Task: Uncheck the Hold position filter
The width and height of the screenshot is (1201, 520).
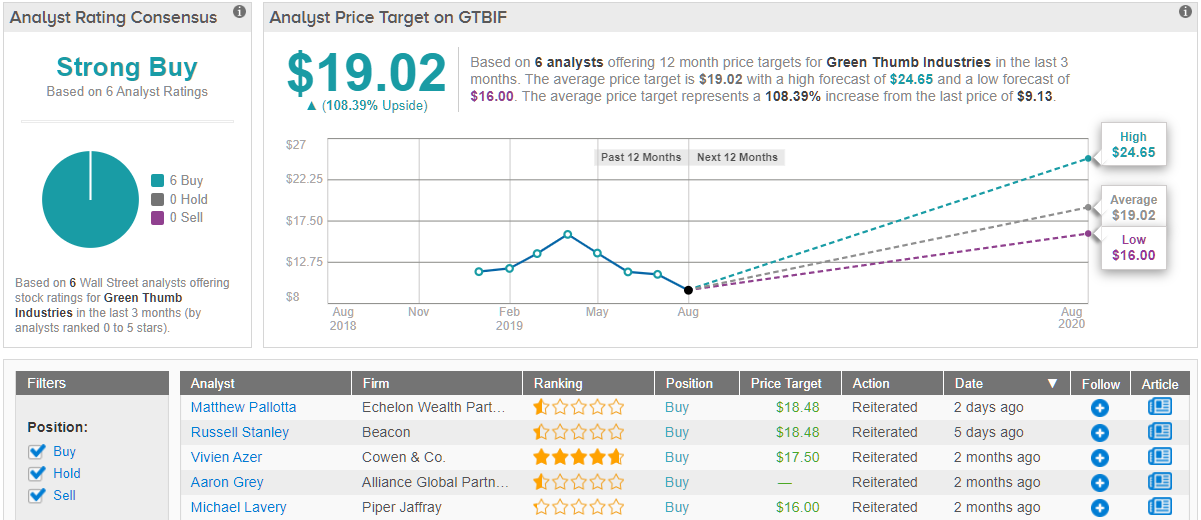Action: 38,474
